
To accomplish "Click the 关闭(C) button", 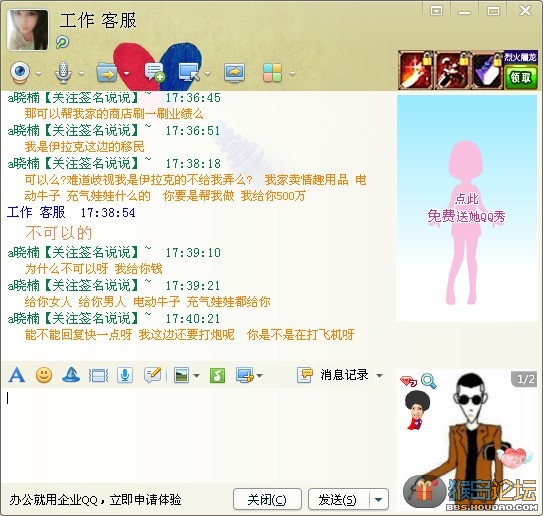I will point(267,499).
